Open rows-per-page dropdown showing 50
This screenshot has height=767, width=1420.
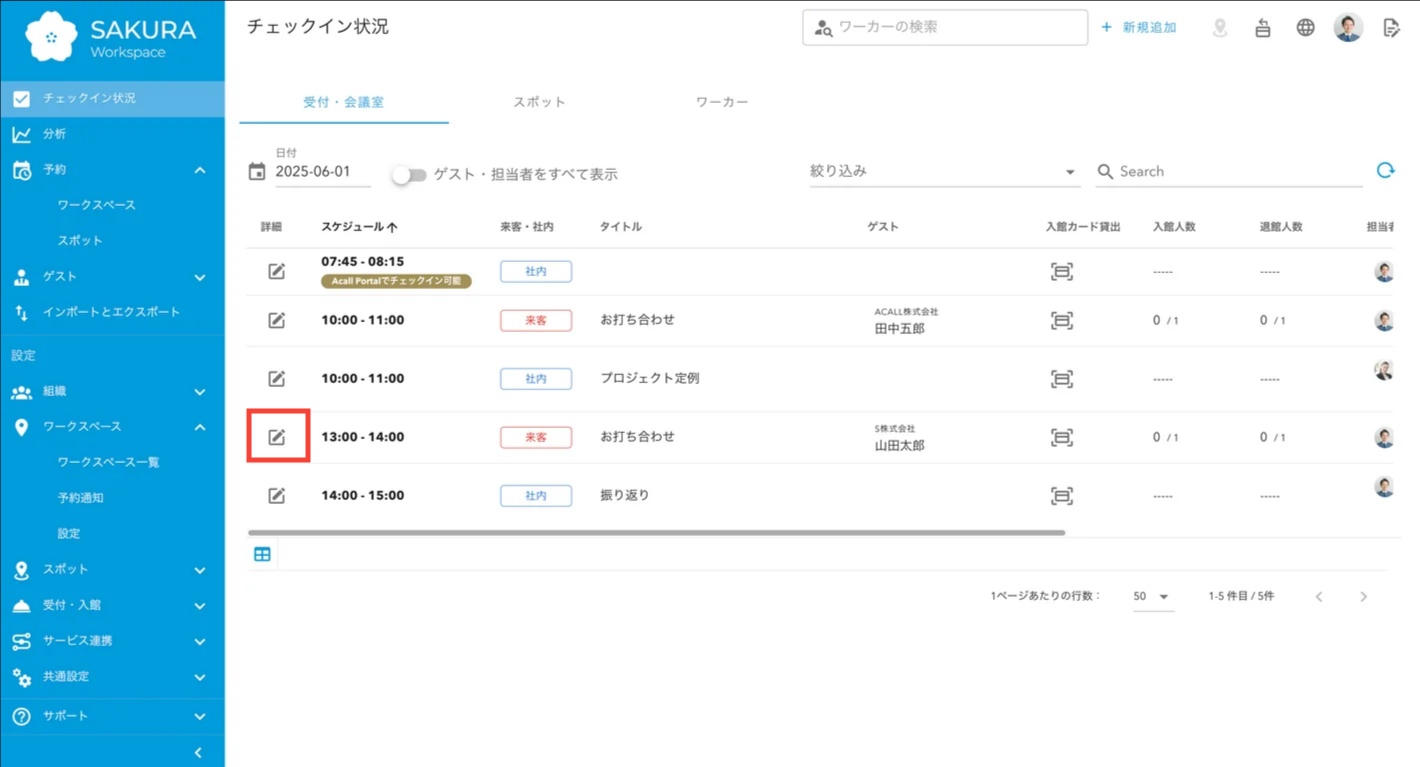tap(1151, 597)
